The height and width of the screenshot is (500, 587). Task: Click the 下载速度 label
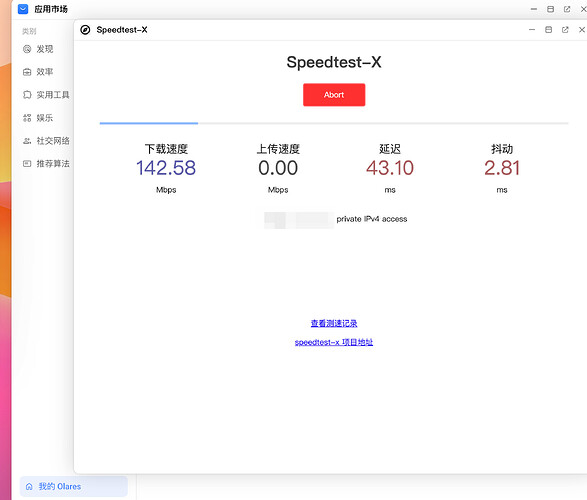(x=166, y=149)
